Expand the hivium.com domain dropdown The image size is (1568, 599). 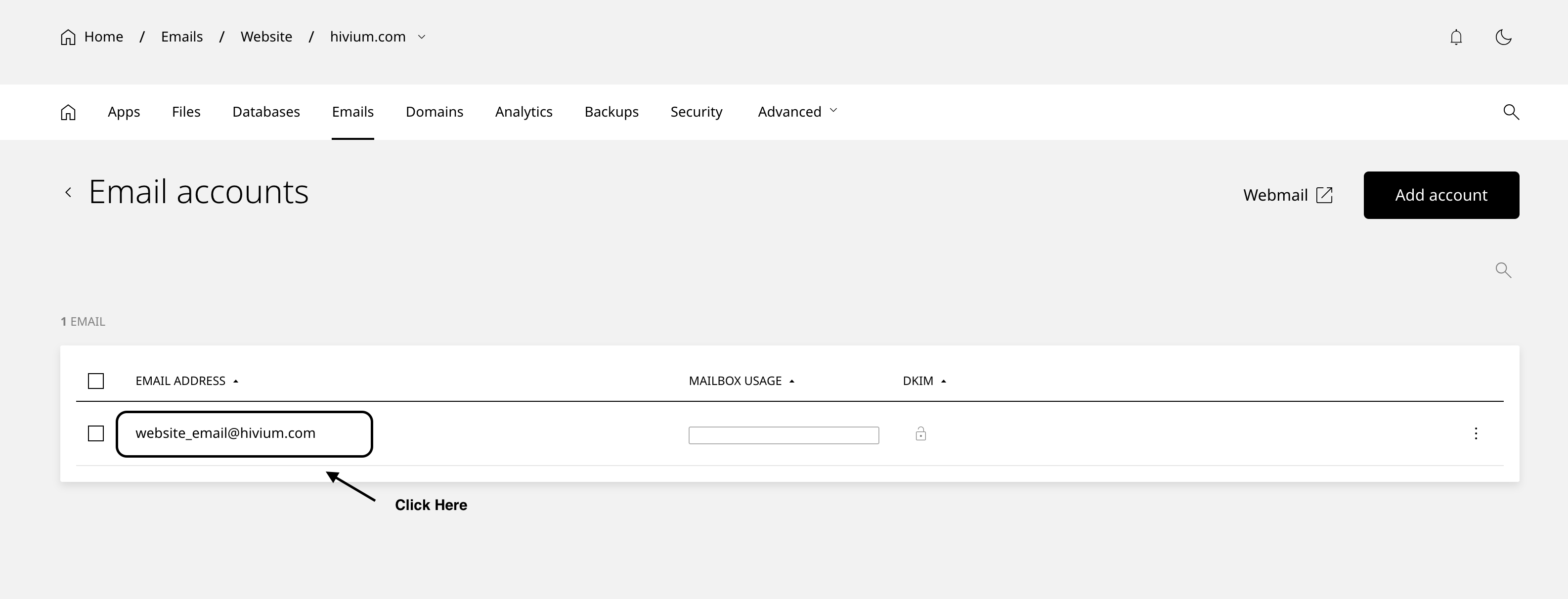tap(421, 37)
